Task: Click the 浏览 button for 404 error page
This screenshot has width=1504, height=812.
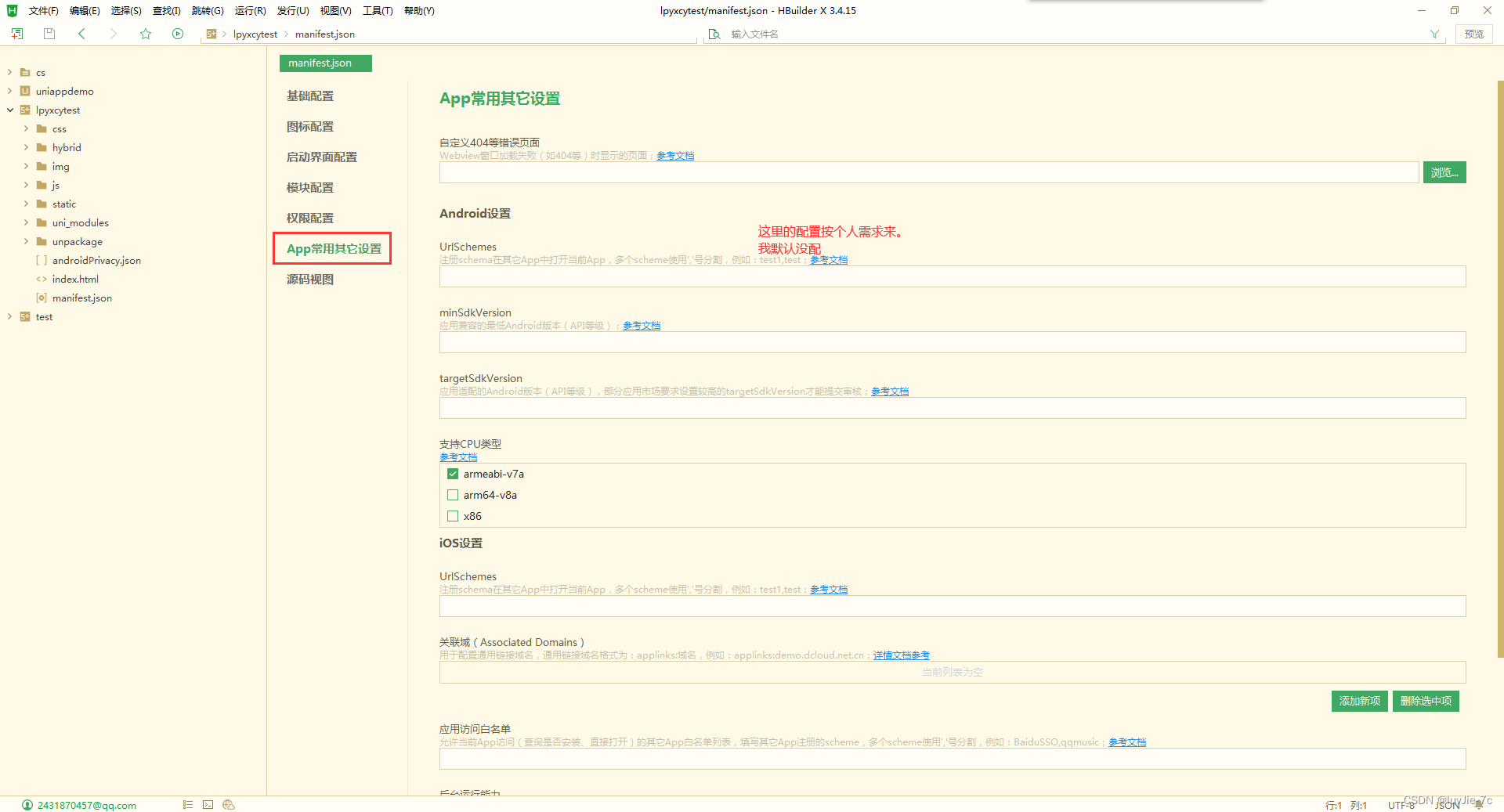Action: tap(1444, 171)
